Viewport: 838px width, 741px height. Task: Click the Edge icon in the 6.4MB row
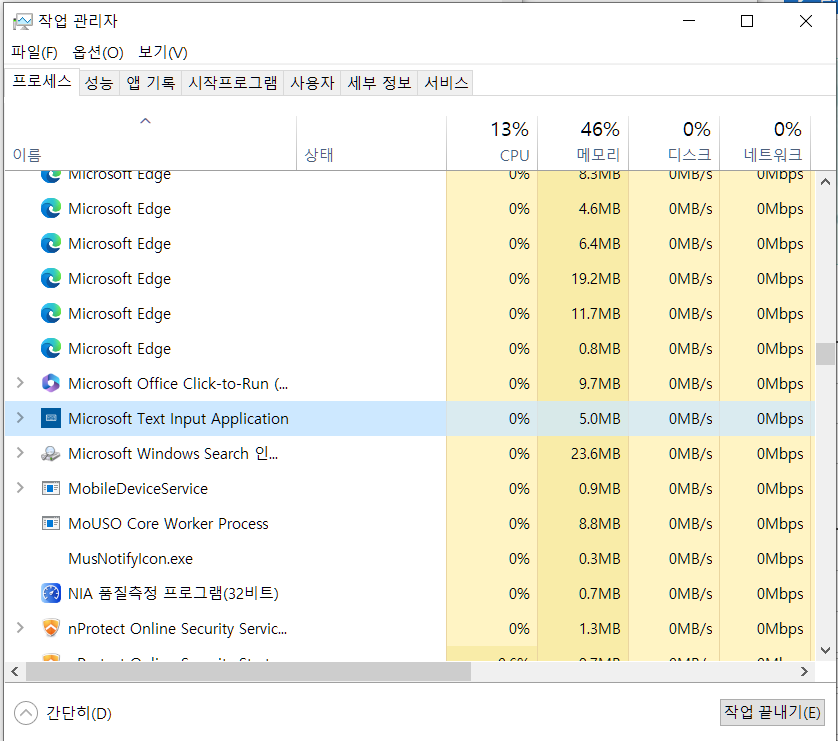[51, 243]
